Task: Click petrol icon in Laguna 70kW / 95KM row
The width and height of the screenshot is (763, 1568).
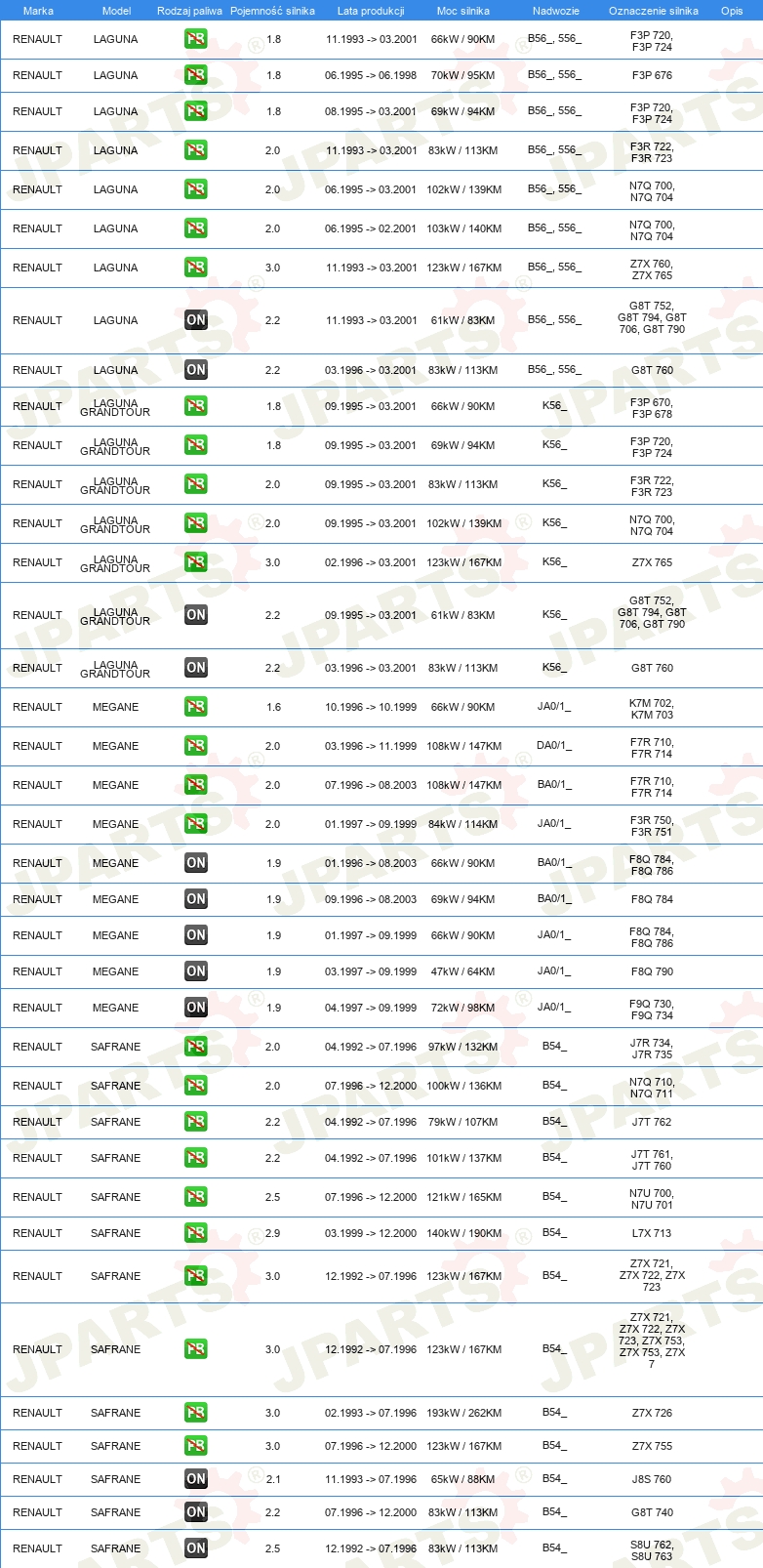Action: (x=196, y=75)
